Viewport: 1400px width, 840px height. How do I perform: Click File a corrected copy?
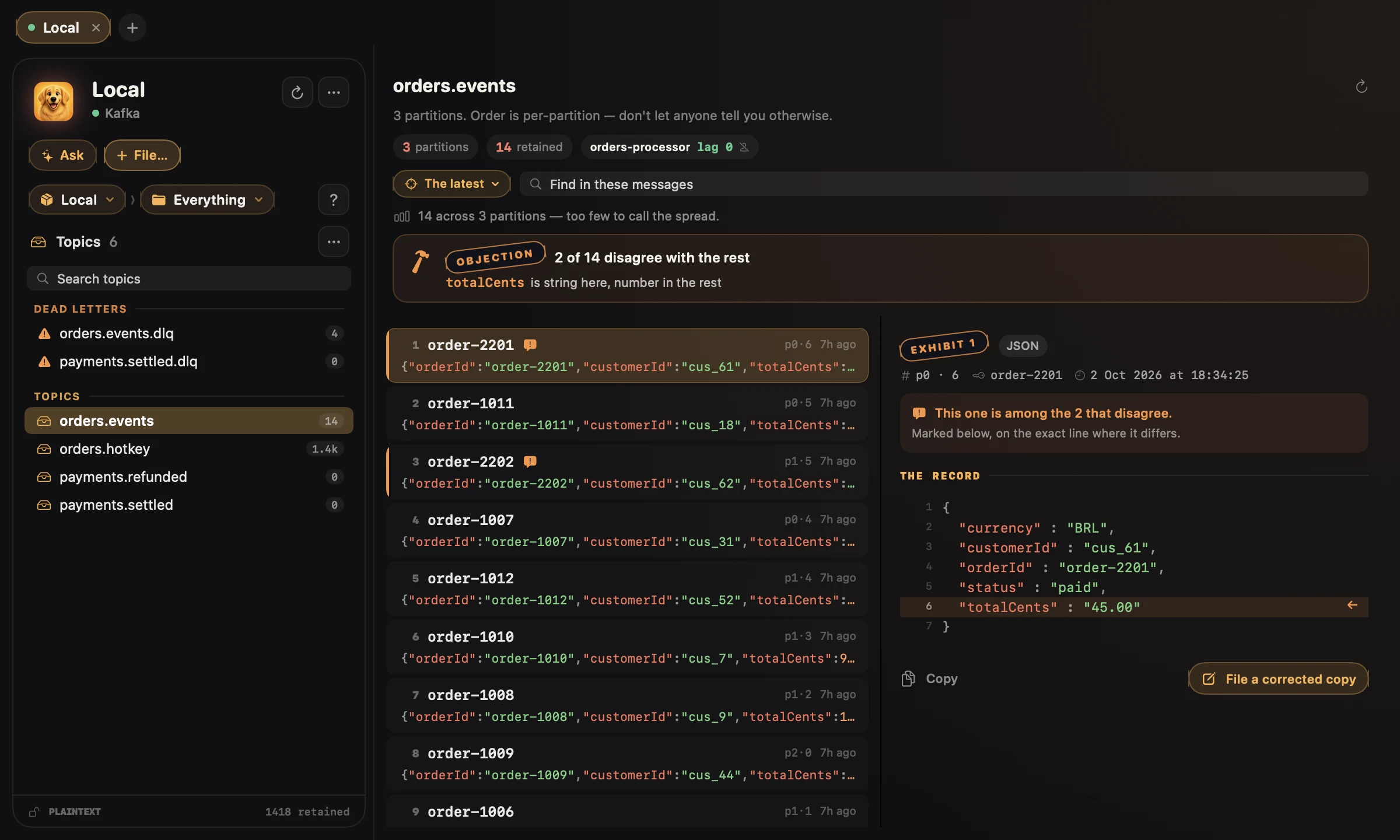point(1279,678)
